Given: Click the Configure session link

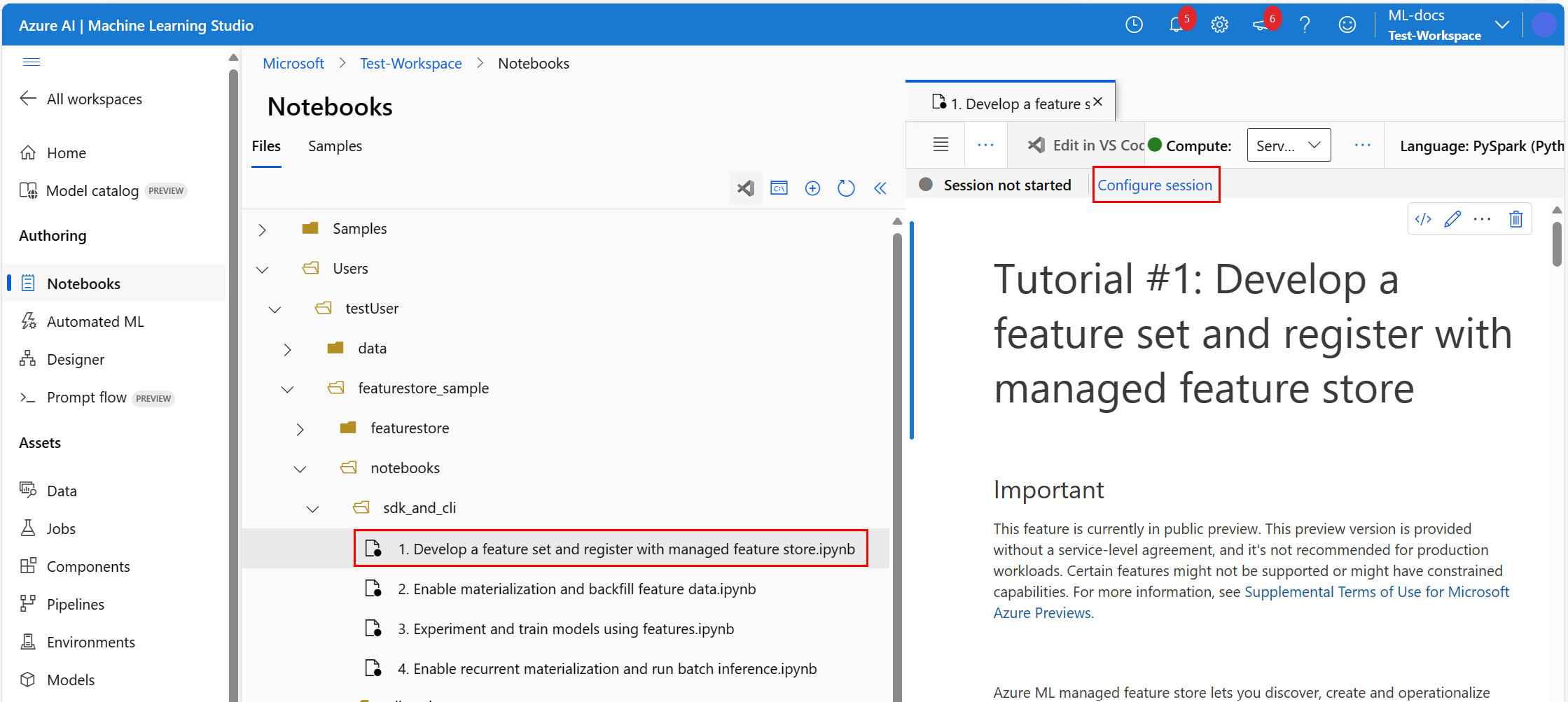Looking at the screenshot, I should pos(1155,185).
